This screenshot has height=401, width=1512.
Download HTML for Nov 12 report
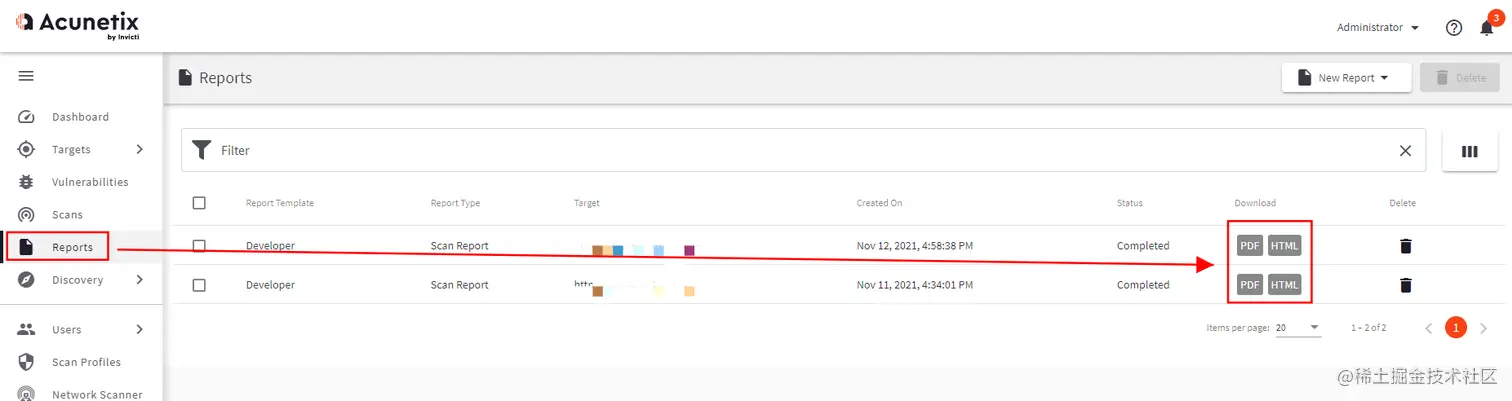[1285, 246]
